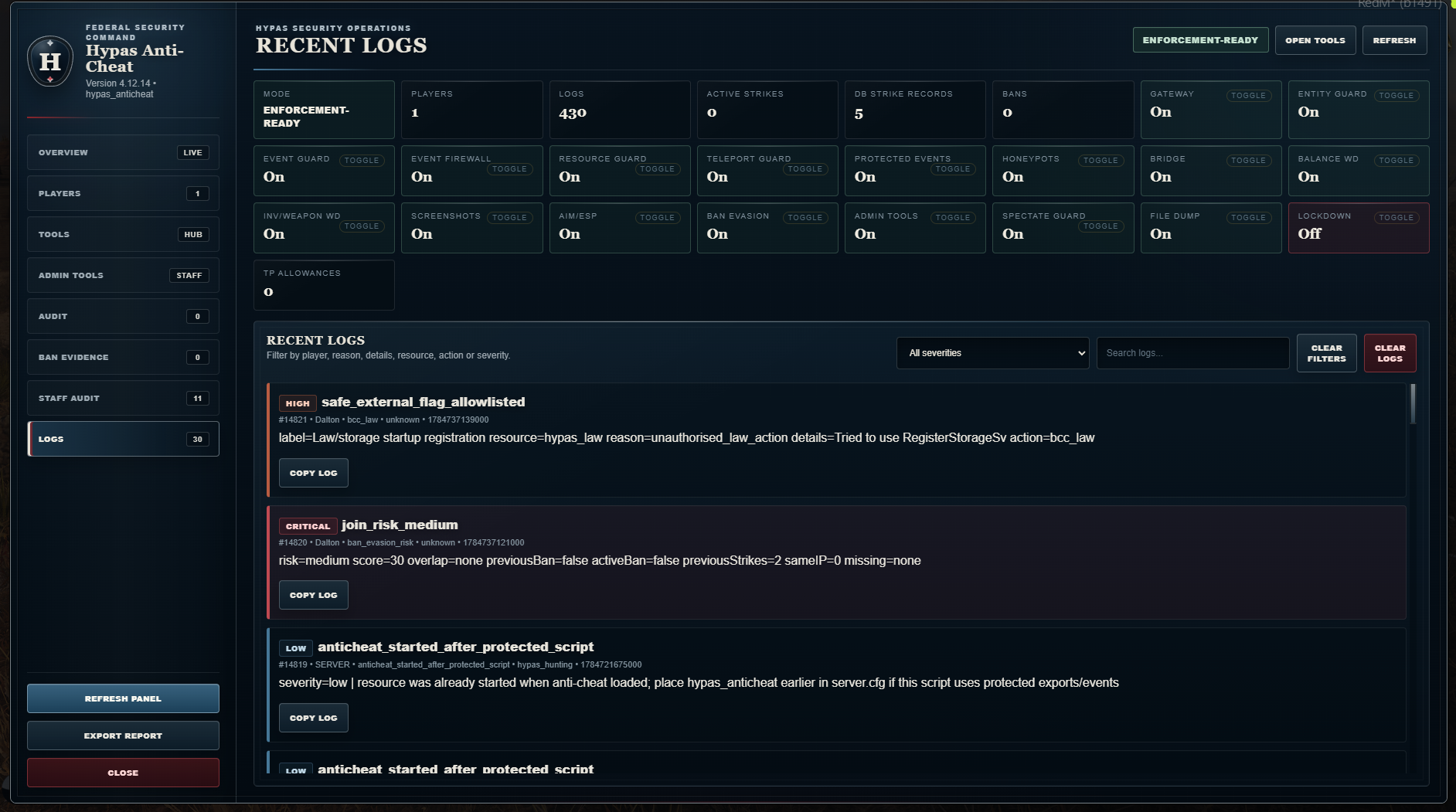Click the Active Strikes stat card
The image size is (1456, 812).
[767, 110]
